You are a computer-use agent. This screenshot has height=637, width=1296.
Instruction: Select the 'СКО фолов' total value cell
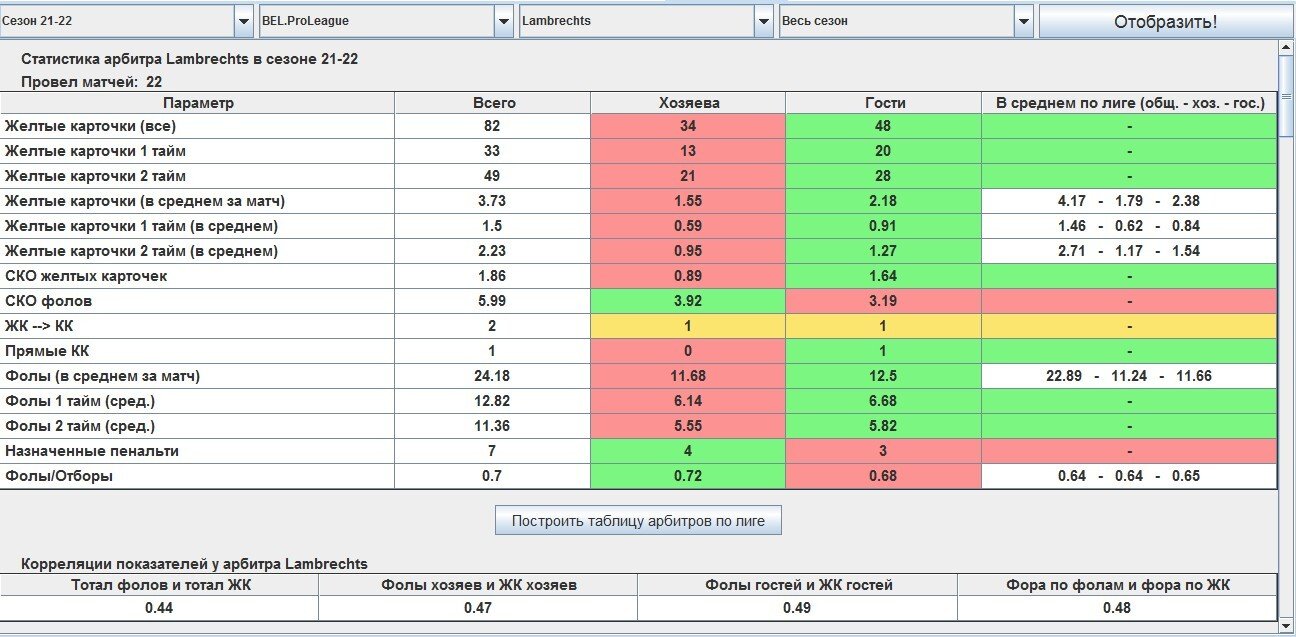point(492,301)
